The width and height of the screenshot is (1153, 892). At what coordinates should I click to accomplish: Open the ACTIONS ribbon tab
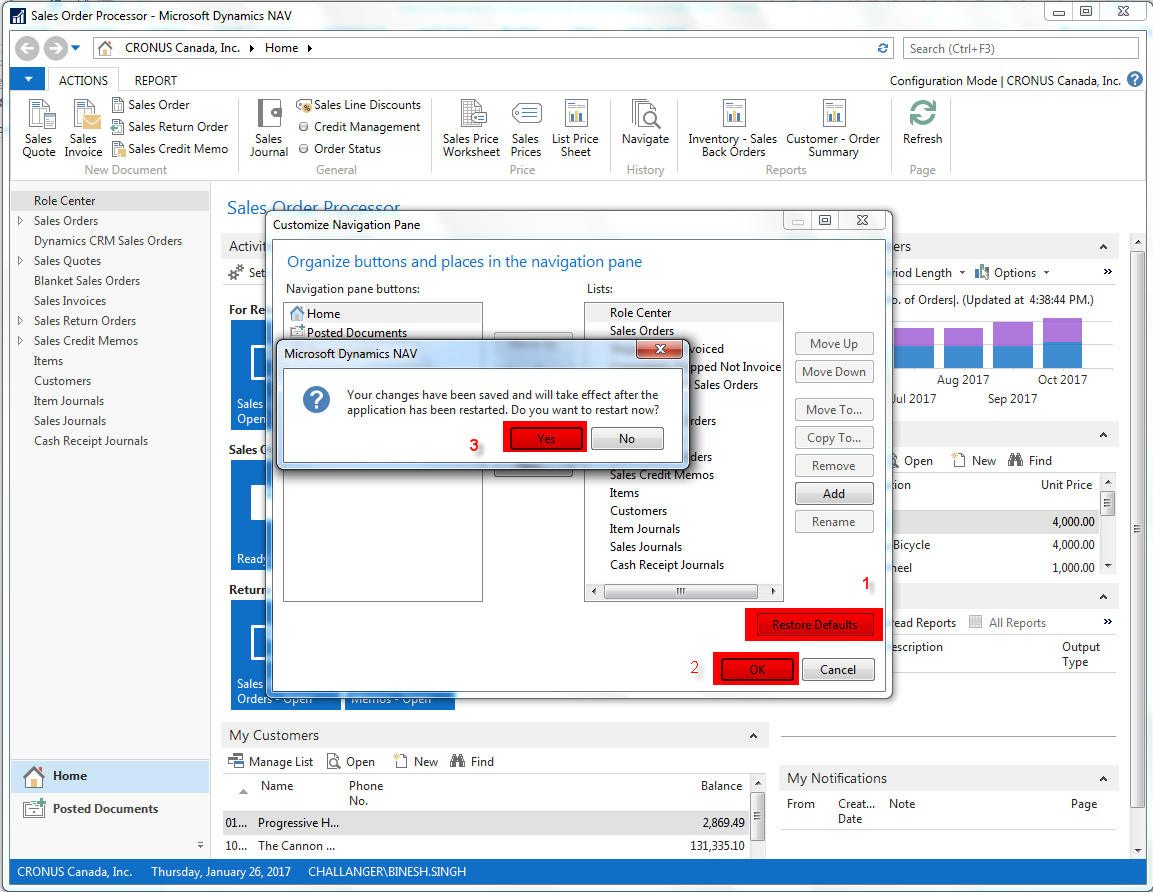(x=83, y=80)
